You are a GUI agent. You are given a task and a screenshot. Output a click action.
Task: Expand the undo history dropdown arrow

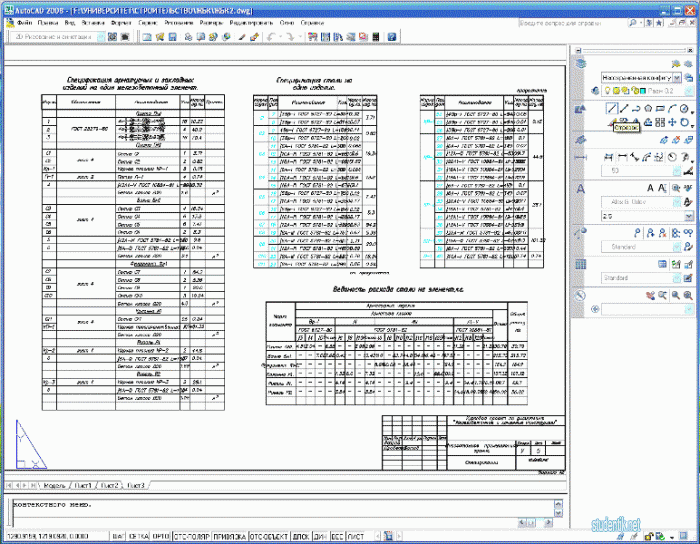click(x=279, y=37)
